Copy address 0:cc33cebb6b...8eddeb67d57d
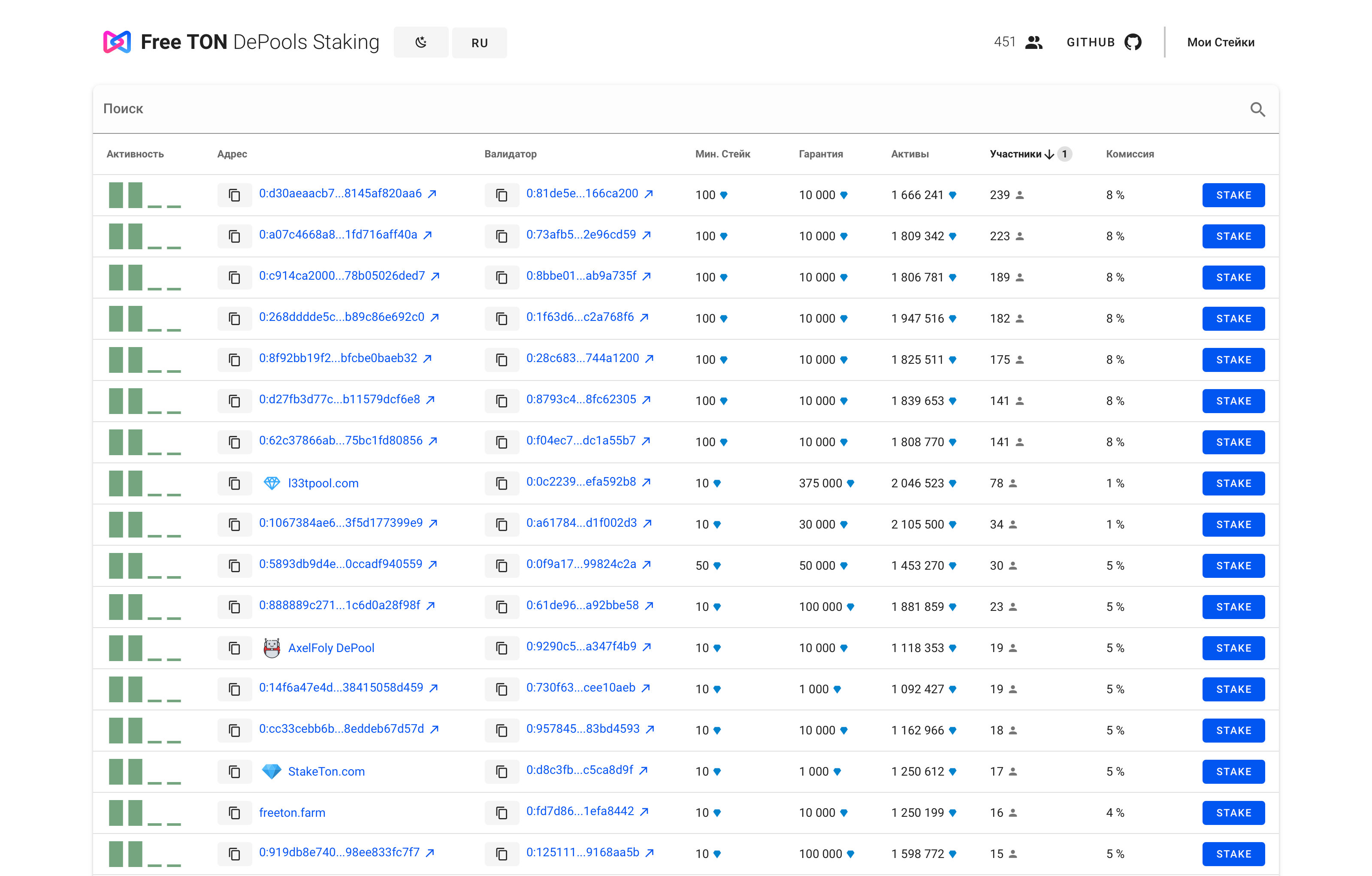Image resolution: width=1372 pixels, height=876 pixels. pos(234,731)
